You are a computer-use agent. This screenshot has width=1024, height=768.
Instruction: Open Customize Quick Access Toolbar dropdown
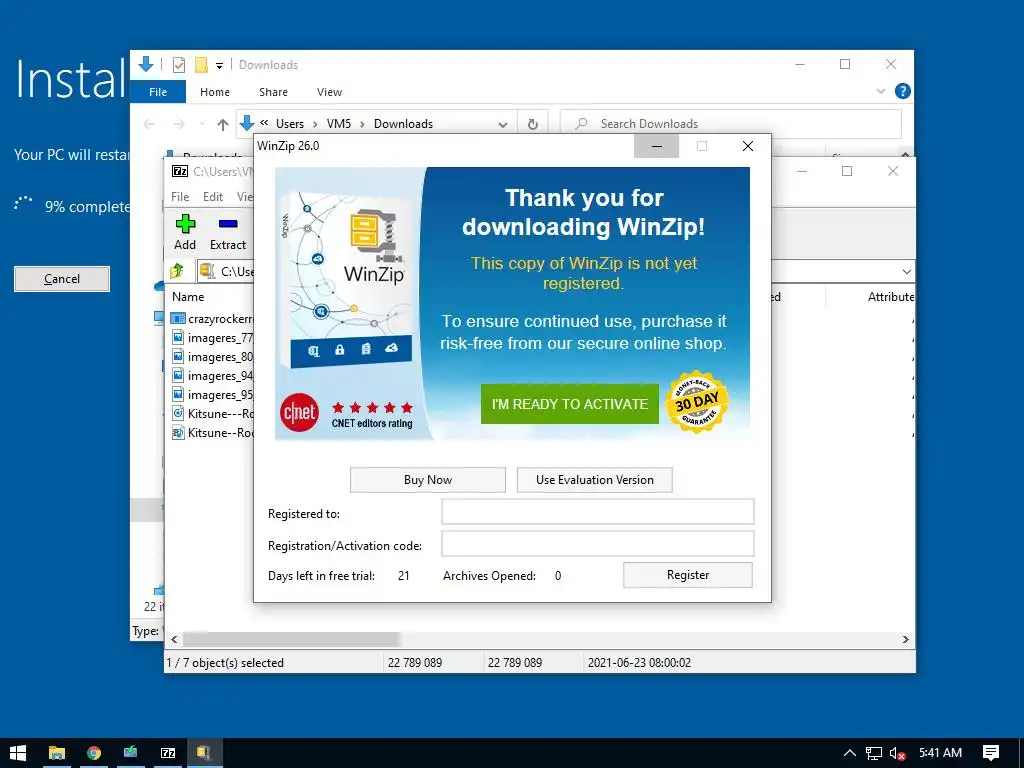(x=219, y=65)
